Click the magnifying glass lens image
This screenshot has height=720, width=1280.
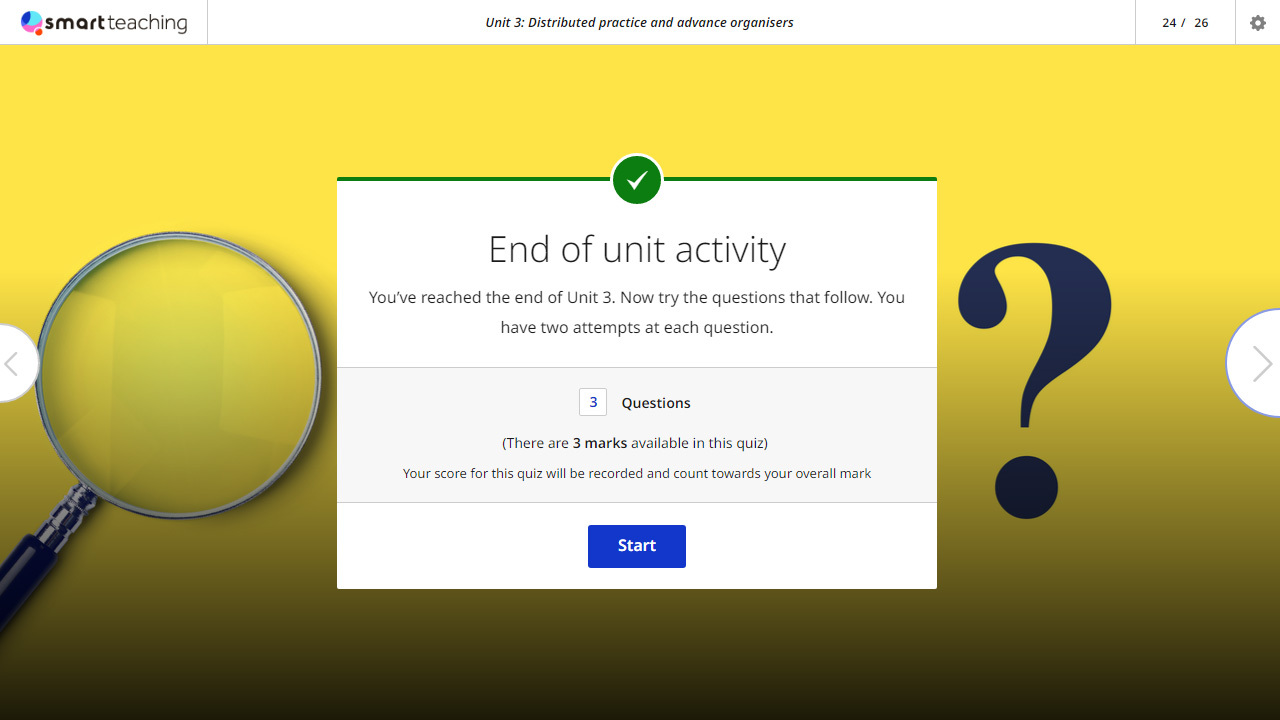[x=178, y=374]
